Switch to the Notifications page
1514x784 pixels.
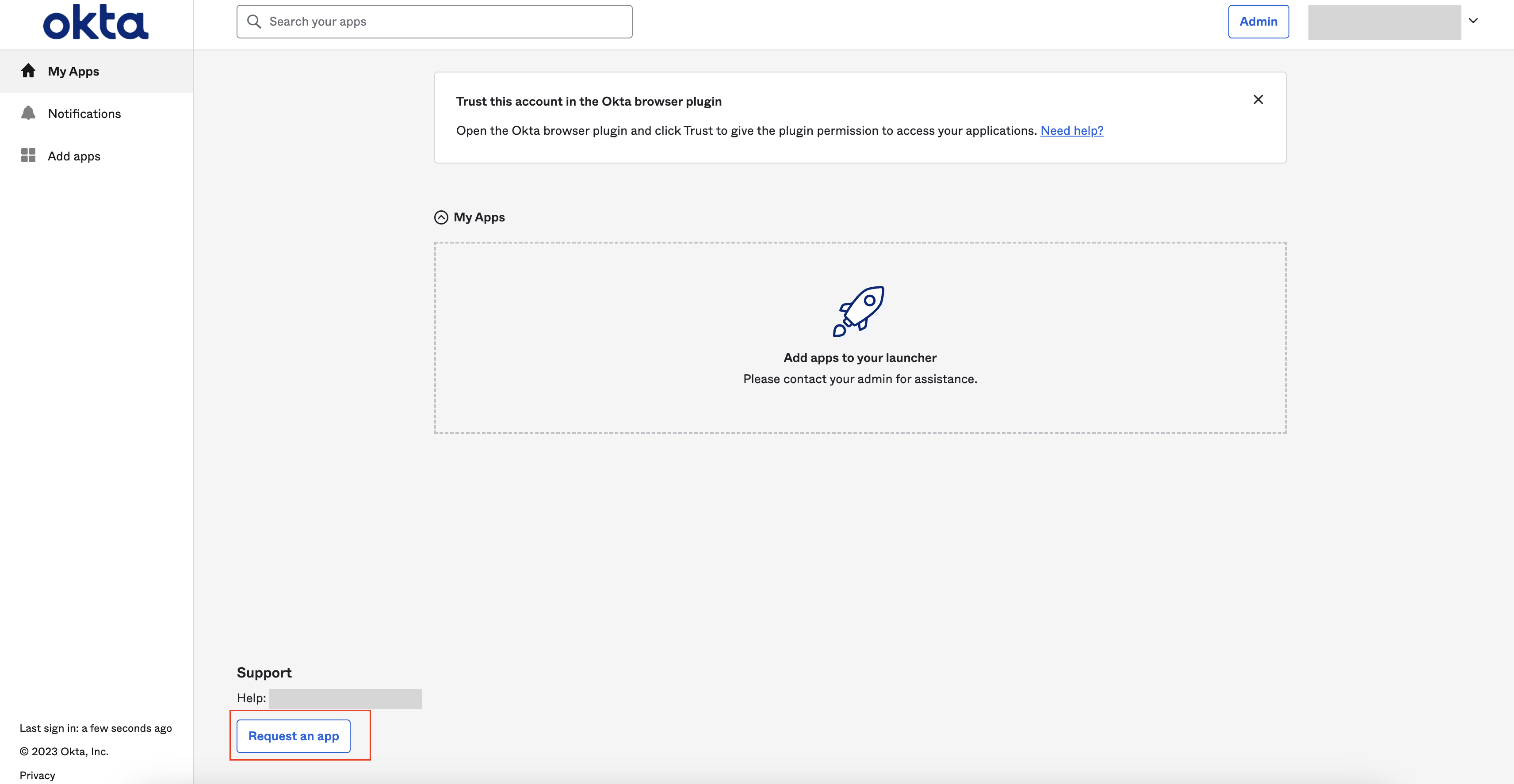tap(84, 113)
